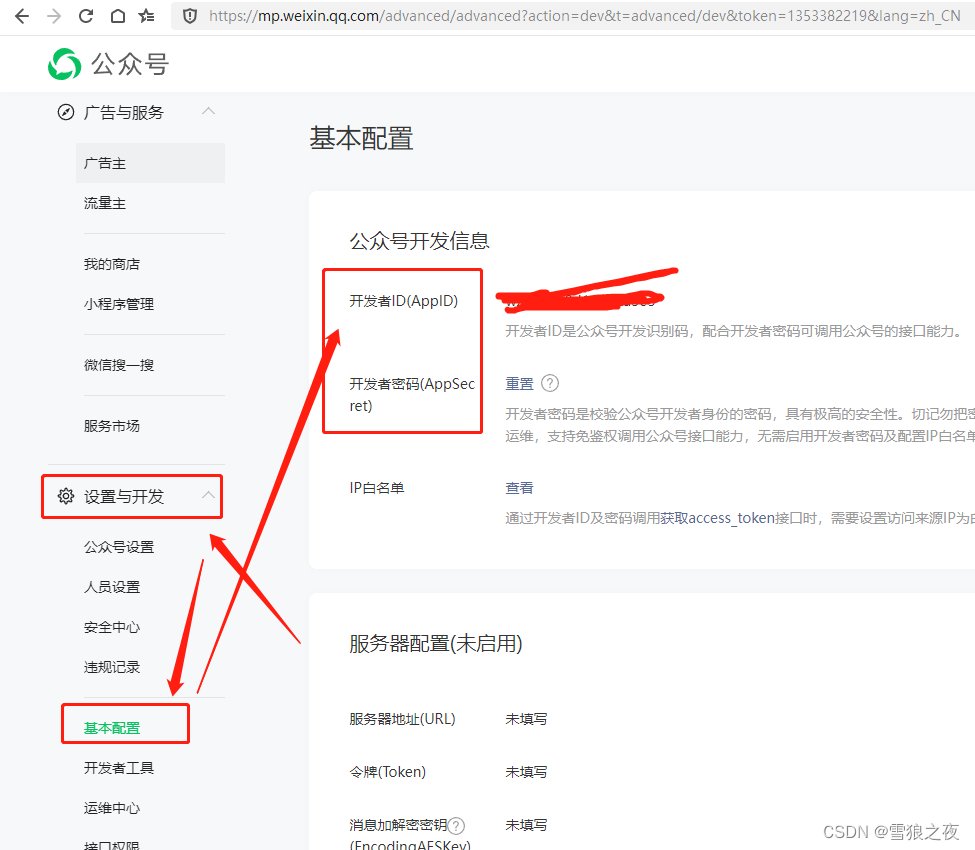Screen dimensions: 975x850
Task: Click the 令牌(Token) label
Action: (x=387, y=772)
